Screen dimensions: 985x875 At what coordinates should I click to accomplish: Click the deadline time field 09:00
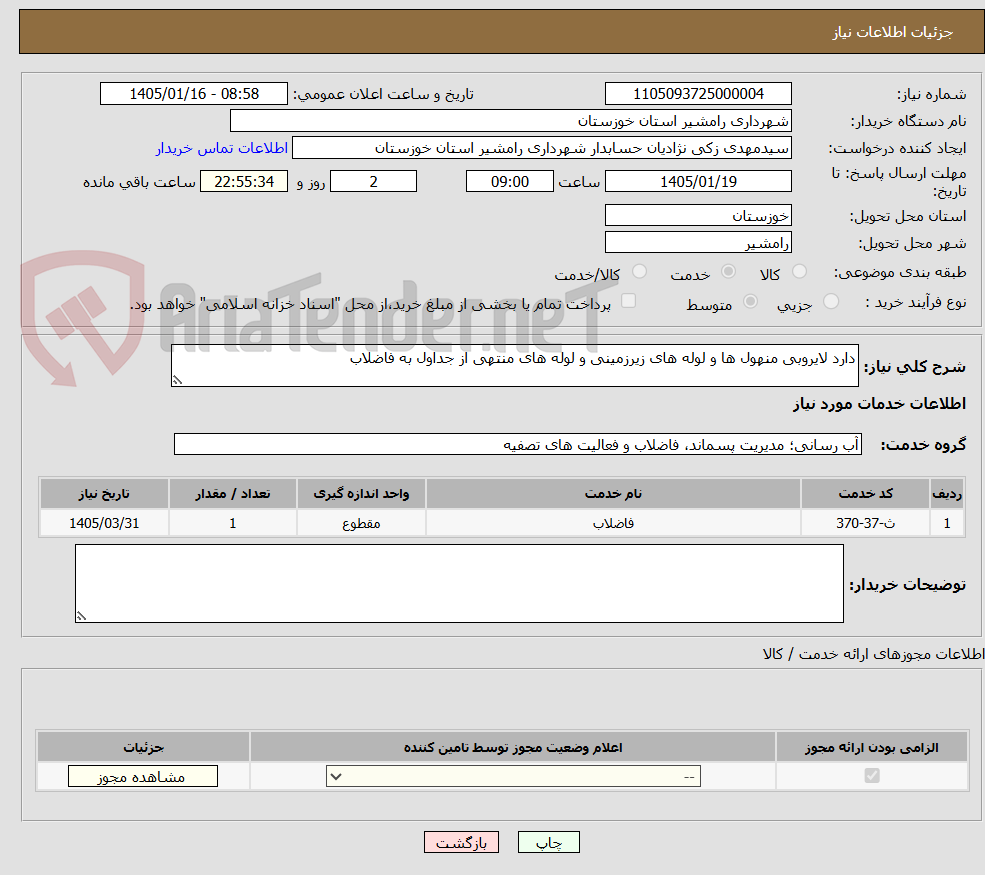[x=509, y=182]
